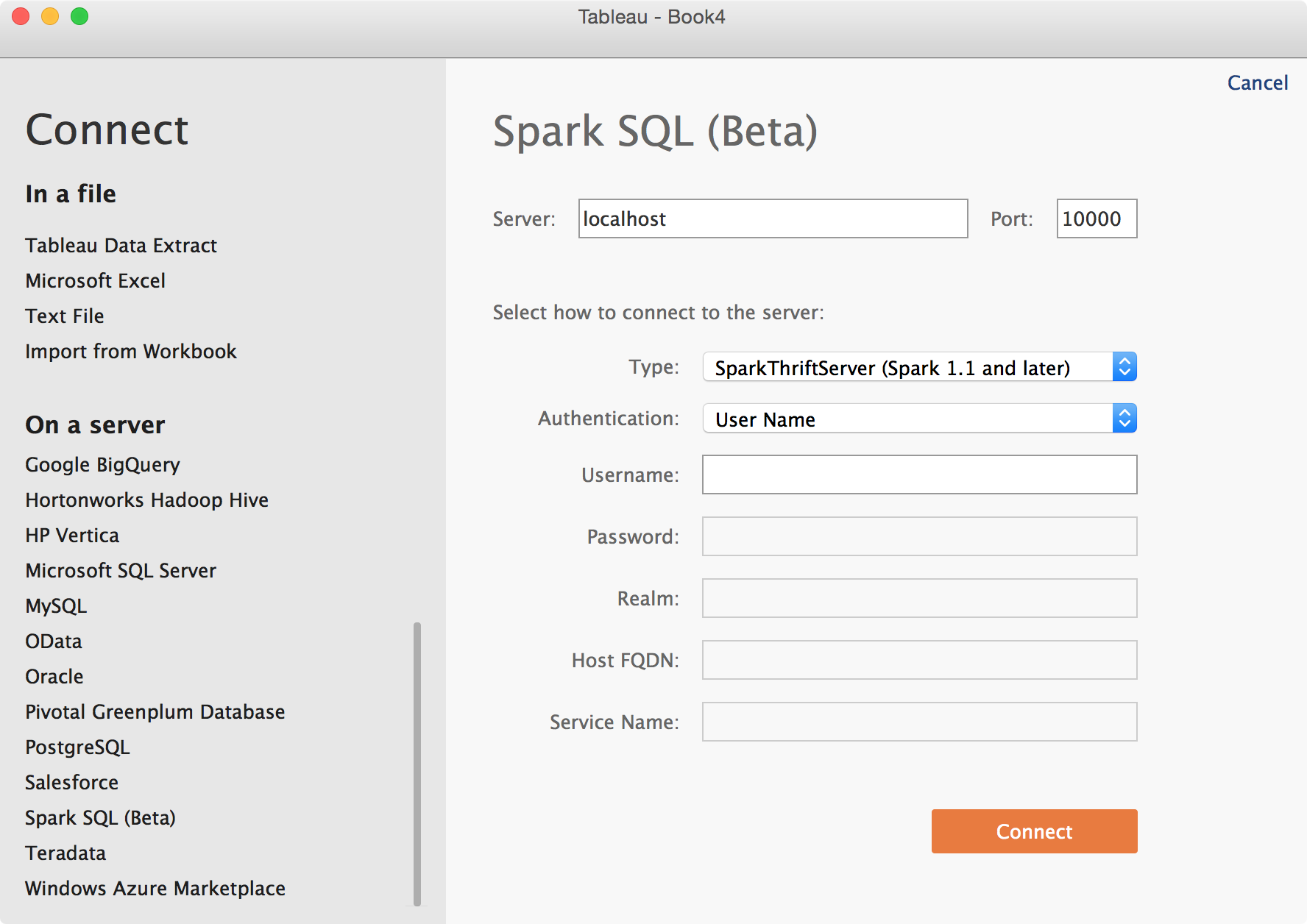Cancel the Spark SQL connection dialog
This screenshot has height=924, width=1307.
(1257, 83)
